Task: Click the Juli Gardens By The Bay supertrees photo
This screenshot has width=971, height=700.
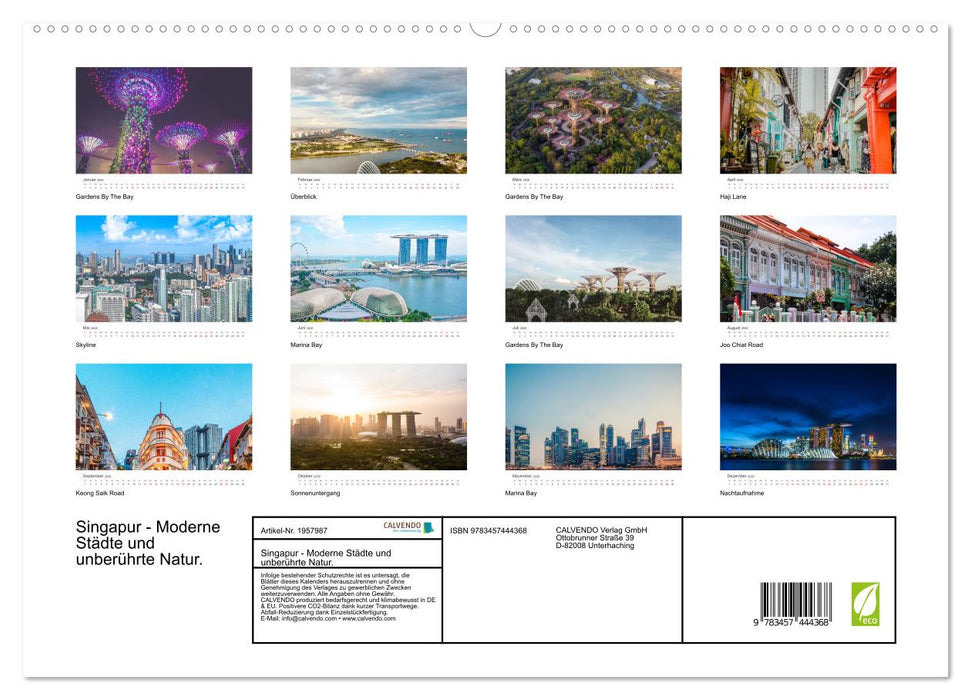Action: tap(593, 267)
